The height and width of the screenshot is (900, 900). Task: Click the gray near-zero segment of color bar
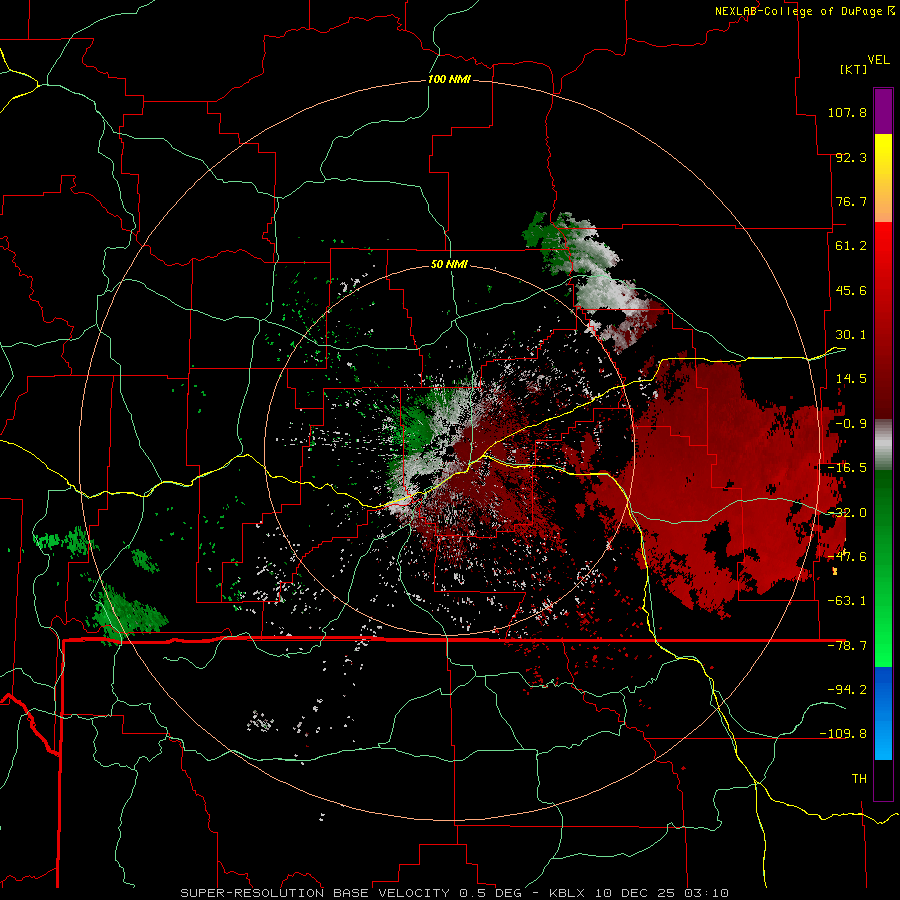tap(883, 445)
